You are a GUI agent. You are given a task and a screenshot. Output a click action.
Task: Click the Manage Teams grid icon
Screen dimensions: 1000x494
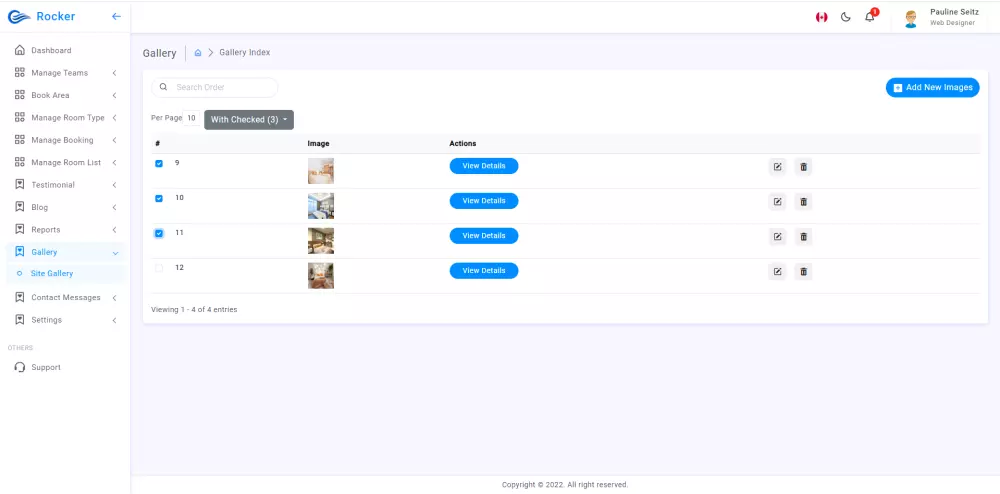coord(20,73)
